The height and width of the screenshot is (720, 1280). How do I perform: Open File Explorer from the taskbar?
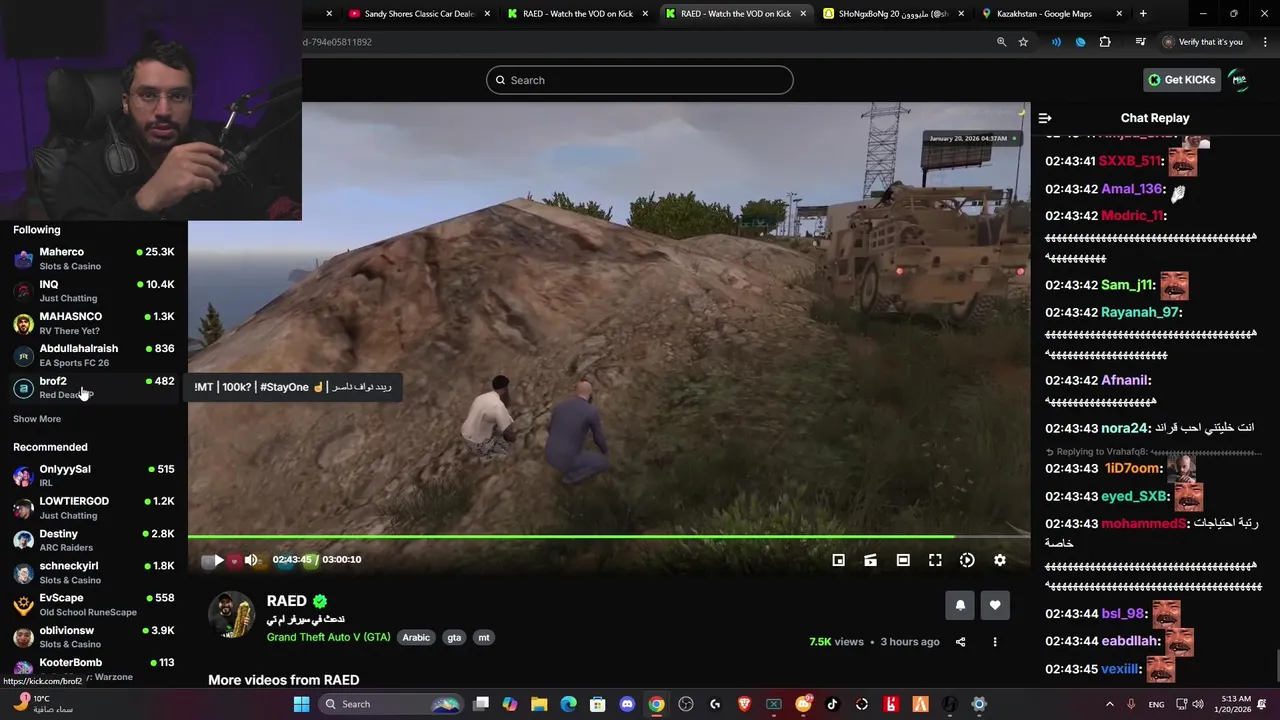tap(539, 704)
